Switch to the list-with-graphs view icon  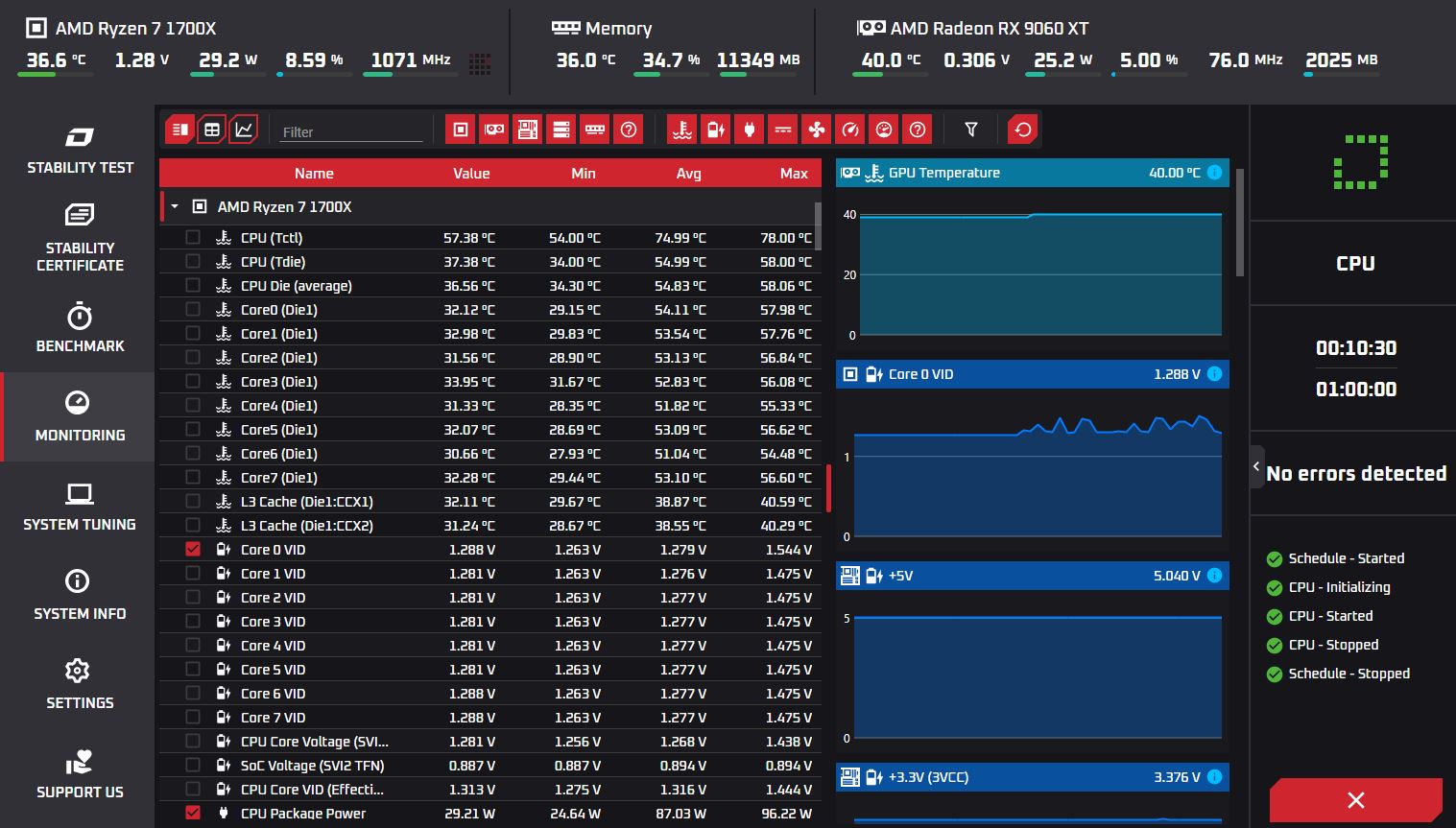pyautogui.click(x=179, y=130)
